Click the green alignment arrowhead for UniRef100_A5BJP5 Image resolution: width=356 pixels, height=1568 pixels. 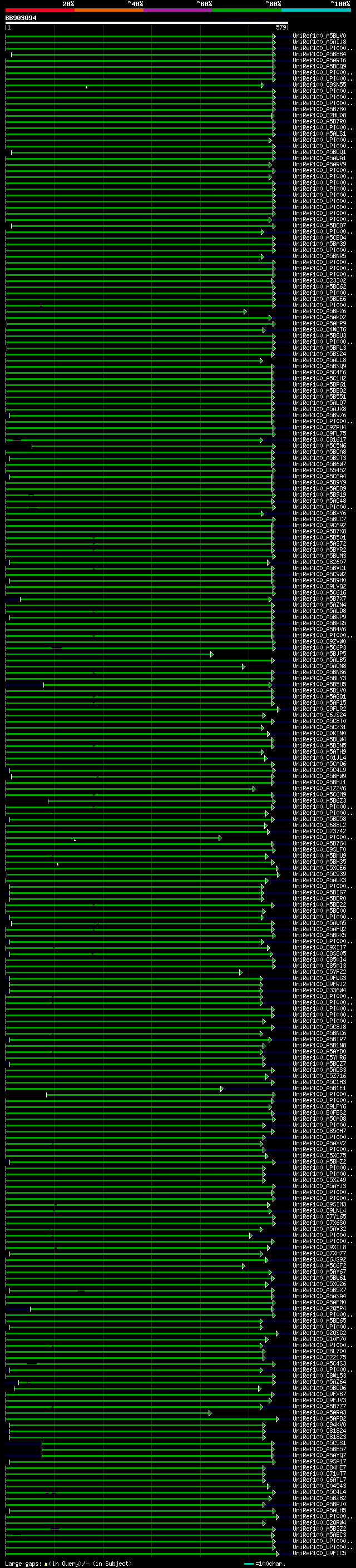[212, 654]
